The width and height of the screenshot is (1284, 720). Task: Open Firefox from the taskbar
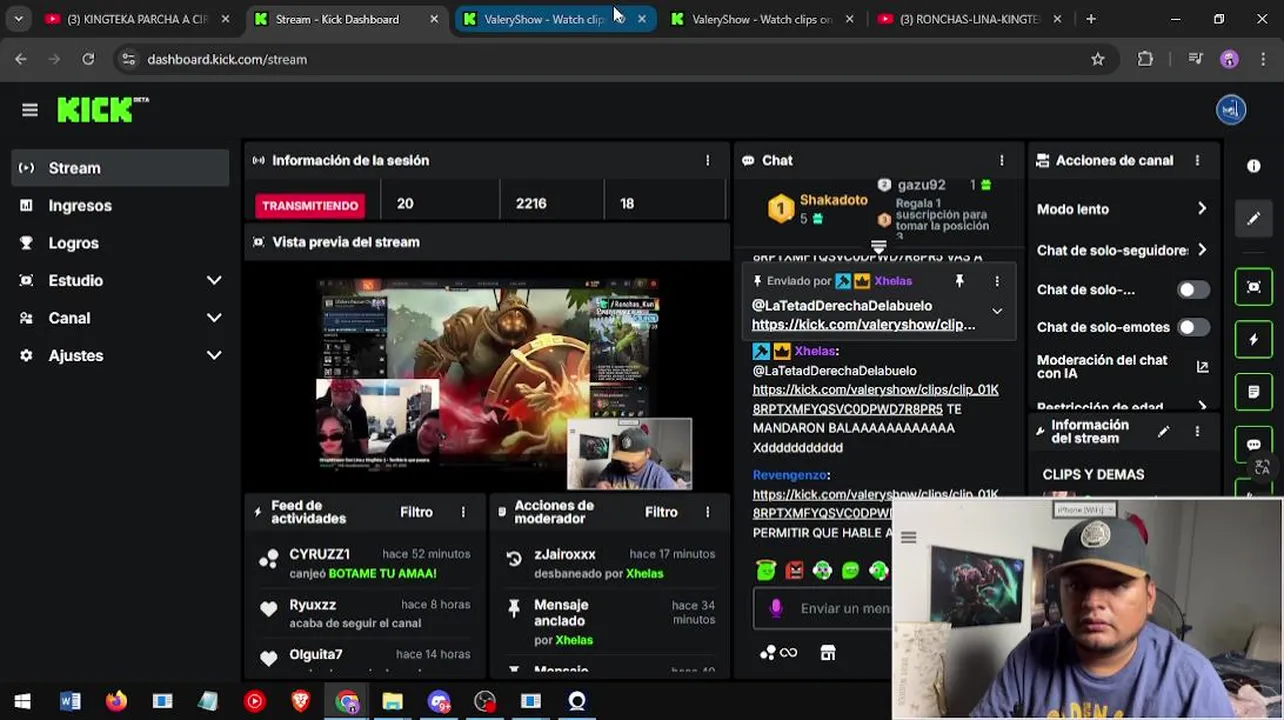pos(116,701)
